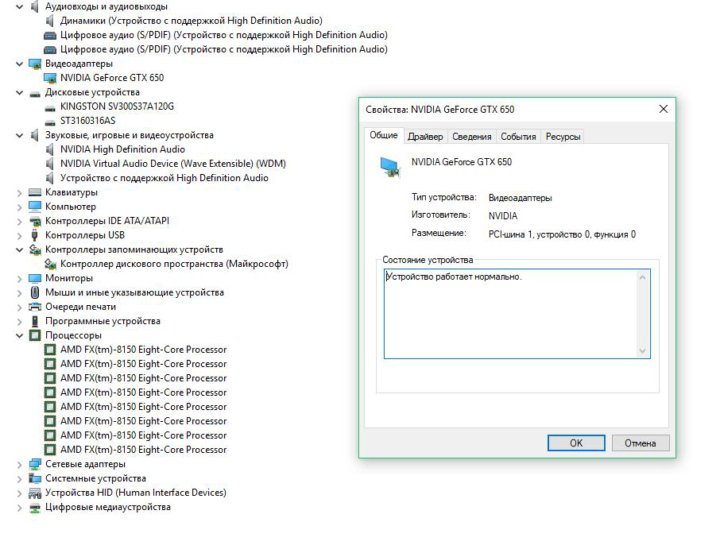Expand the Контроллеры USB node
This screenshot has height=553, width=720.
point(19,236)
